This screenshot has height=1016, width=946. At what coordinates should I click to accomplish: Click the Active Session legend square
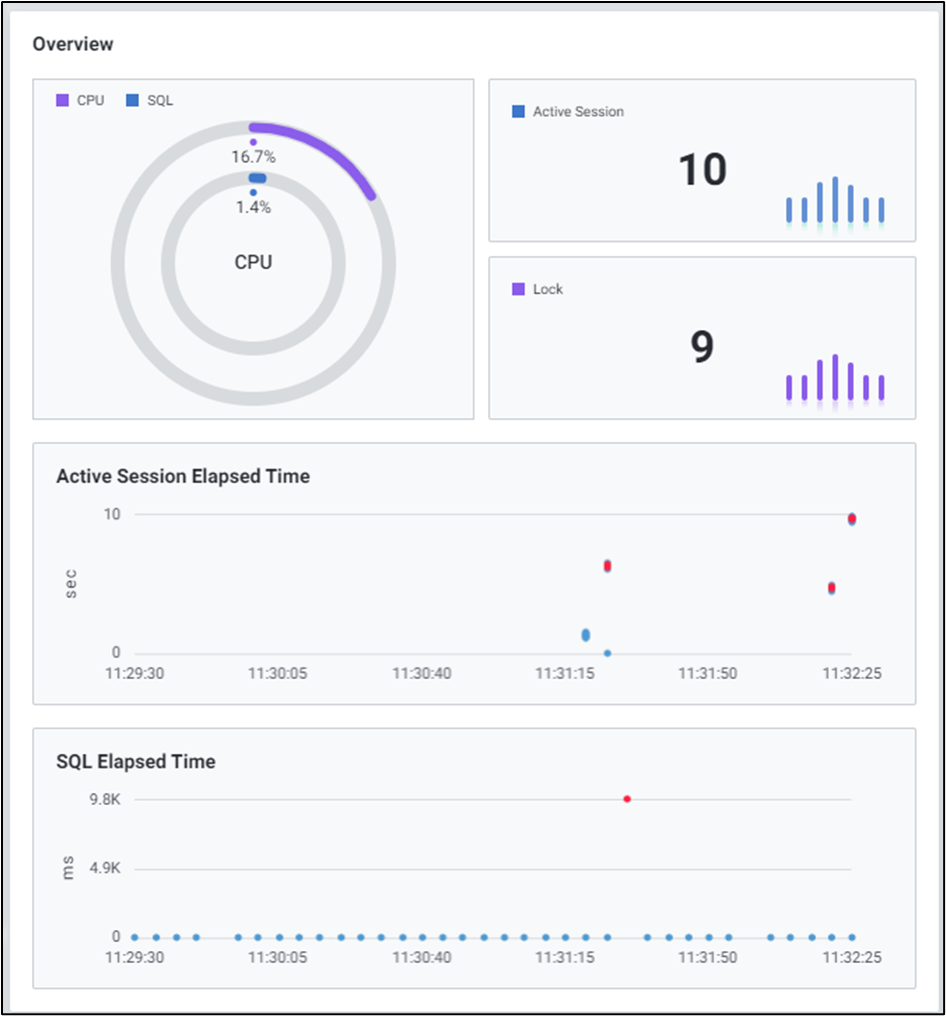coord(518,112)
